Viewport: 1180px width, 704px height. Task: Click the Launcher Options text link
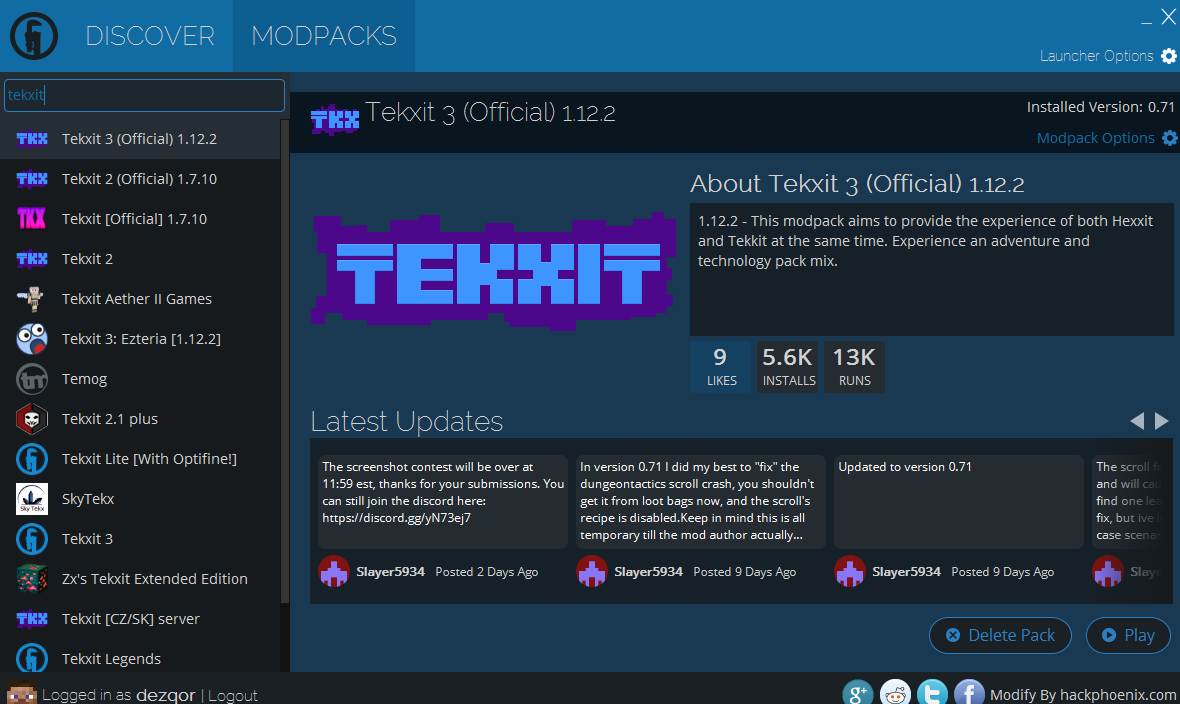click(1096, 56)
